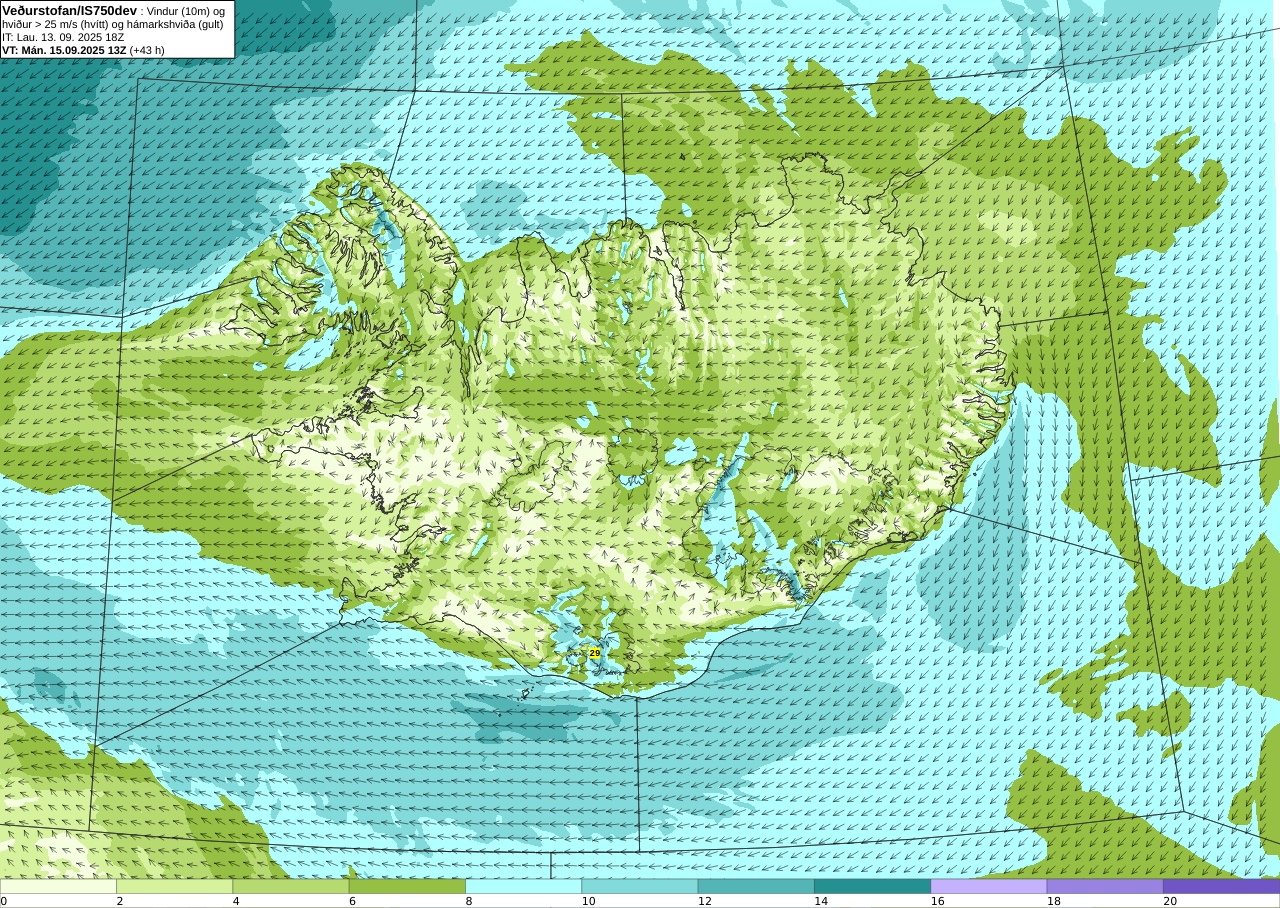Click the 'Vindur (10m) og' text in header
The image size is (1280, 908).
(x=186, y=11)
